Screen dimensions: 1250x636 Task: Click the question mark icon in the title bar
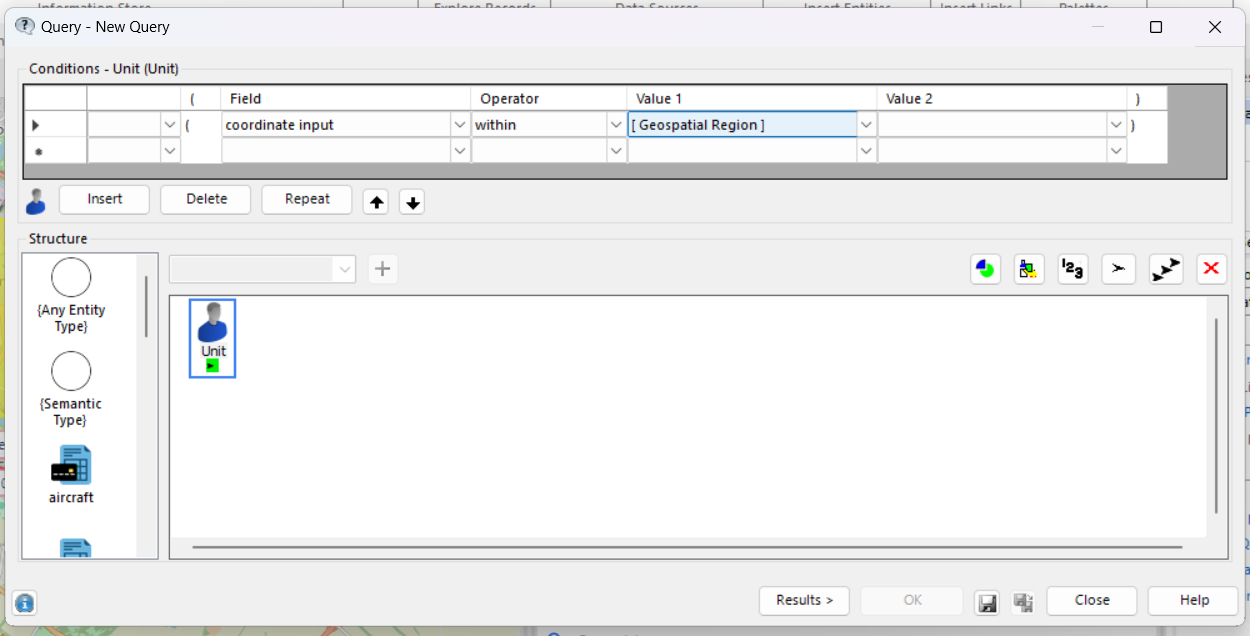25,26
